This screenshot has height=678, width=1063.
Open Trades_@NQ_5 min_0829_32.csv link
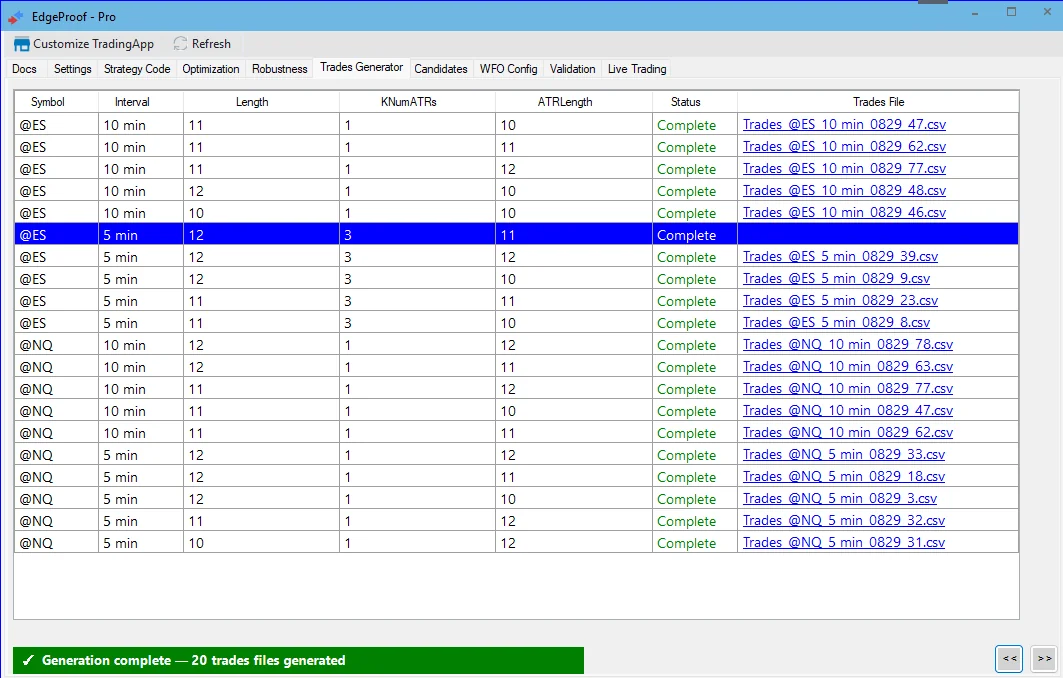pos(843,521)
